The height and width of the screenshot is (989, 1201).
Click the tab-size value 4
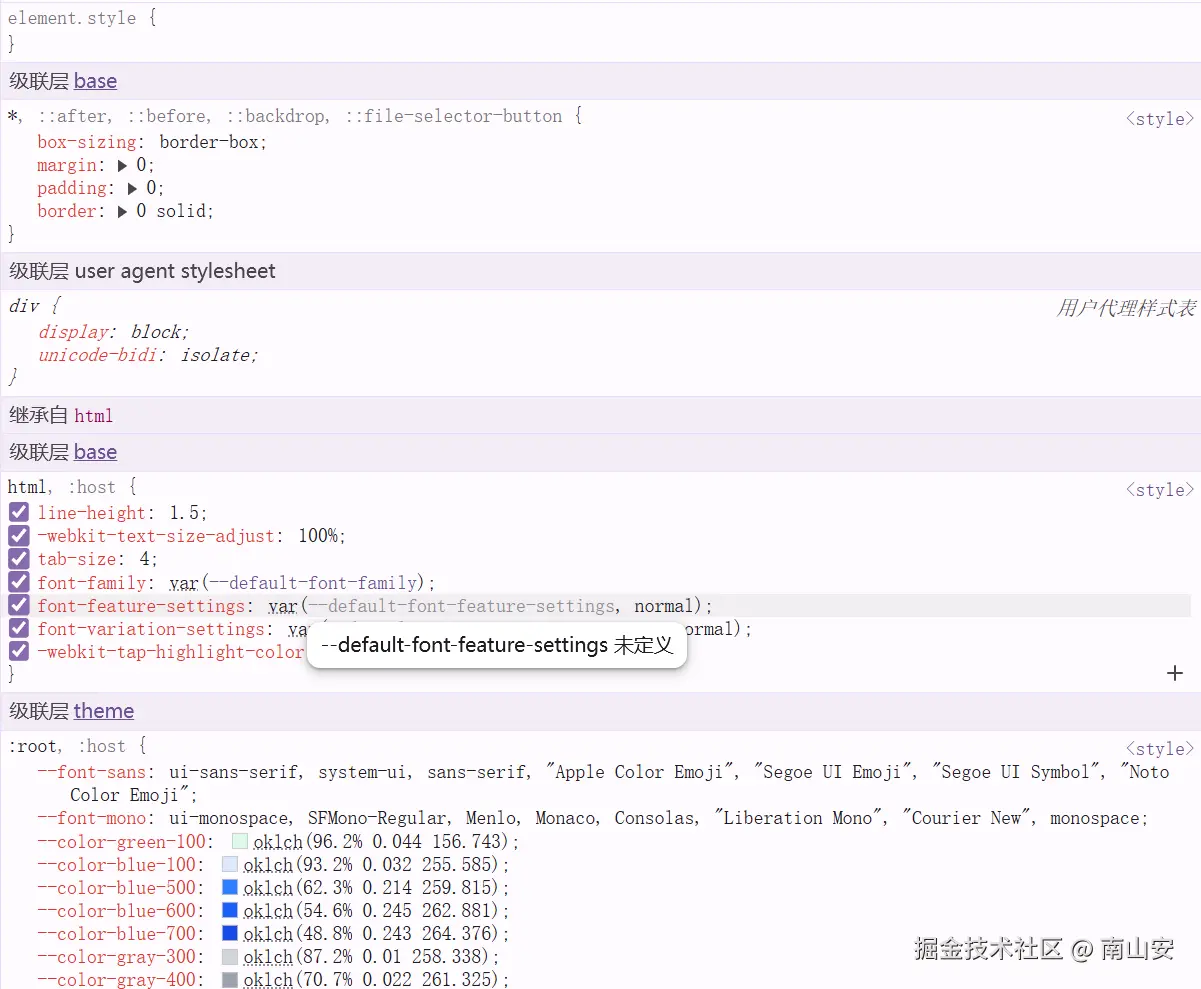coord(144,559)
